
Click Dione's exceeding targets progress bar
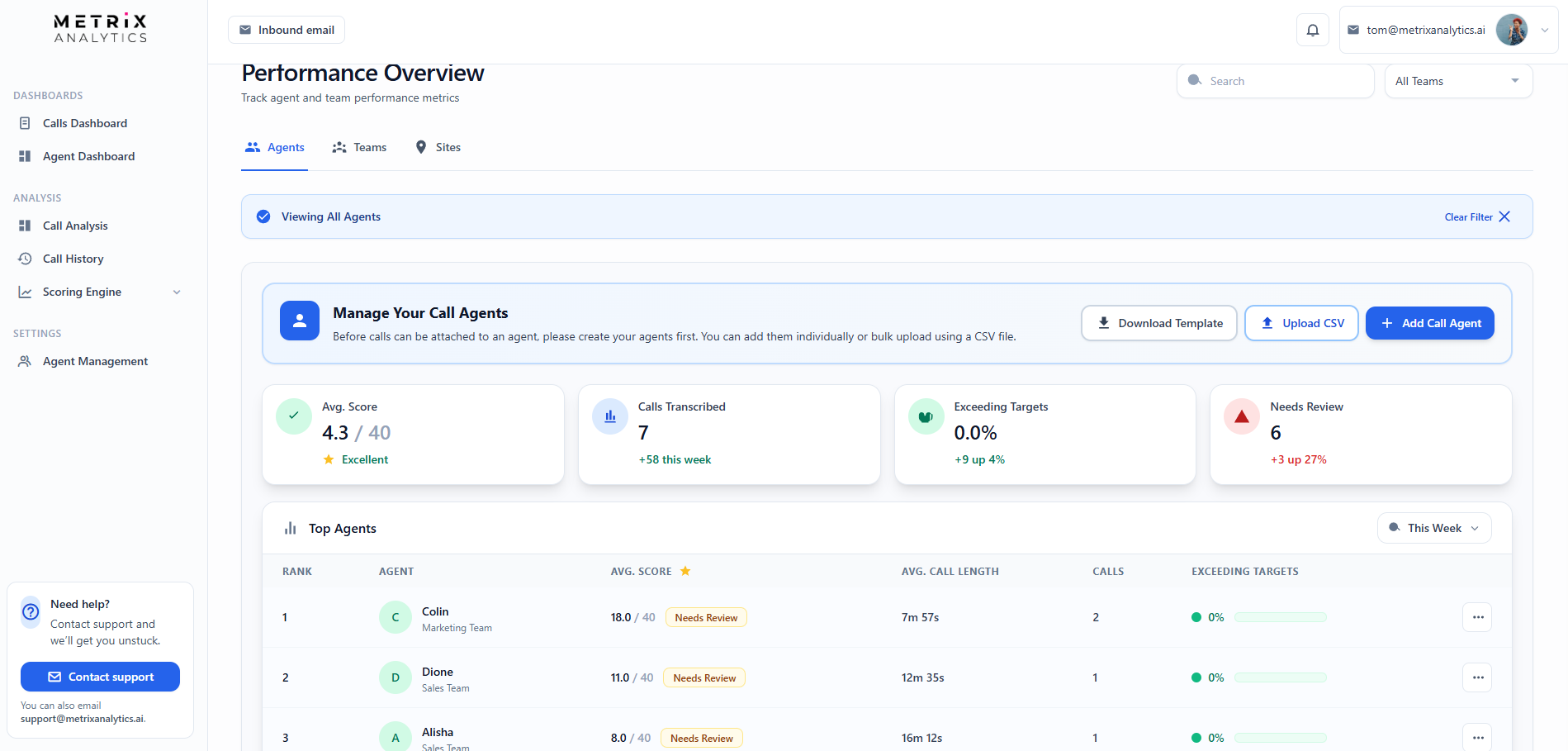coord(1280,677)
